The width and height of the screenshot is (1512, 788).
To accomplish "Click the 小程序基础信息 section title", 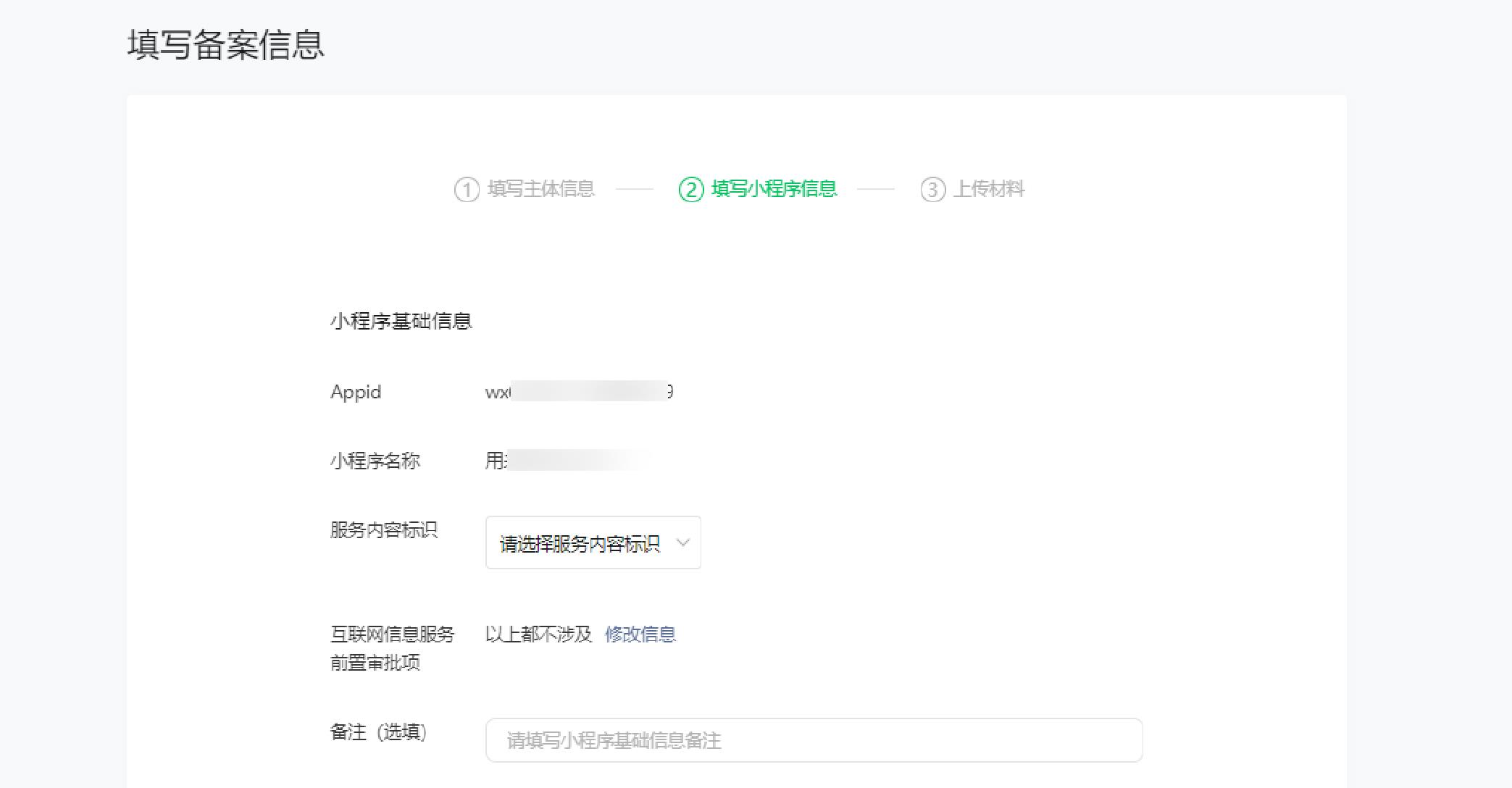I will (x=401, y=321).
